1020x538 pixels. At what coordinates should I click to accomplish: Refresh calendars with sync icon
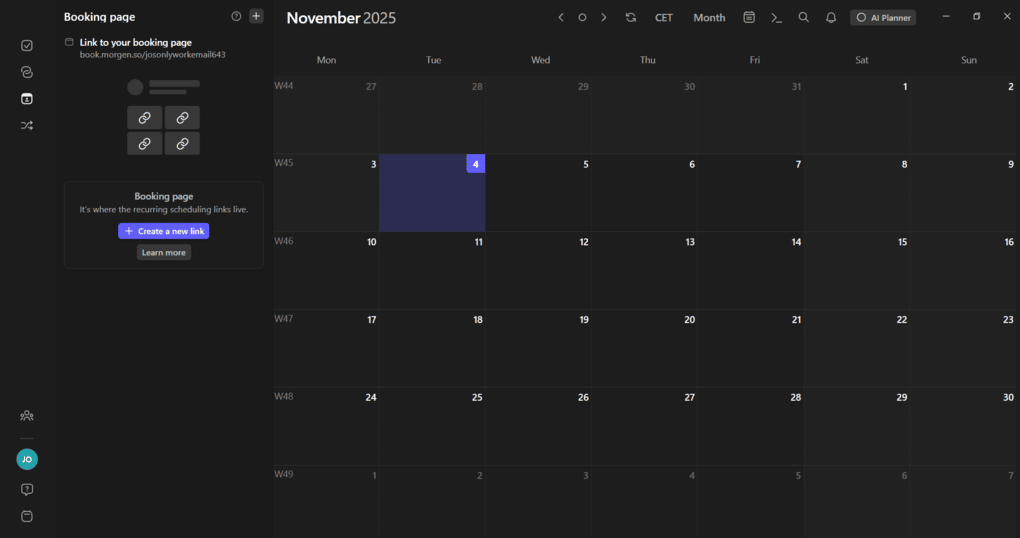pos(631,18)
